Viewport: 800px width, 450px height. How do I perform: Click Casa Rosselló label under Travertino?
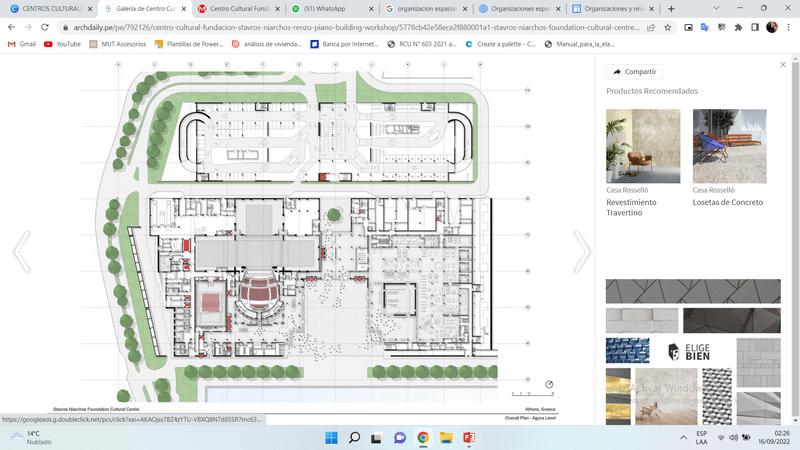[627, 190]
